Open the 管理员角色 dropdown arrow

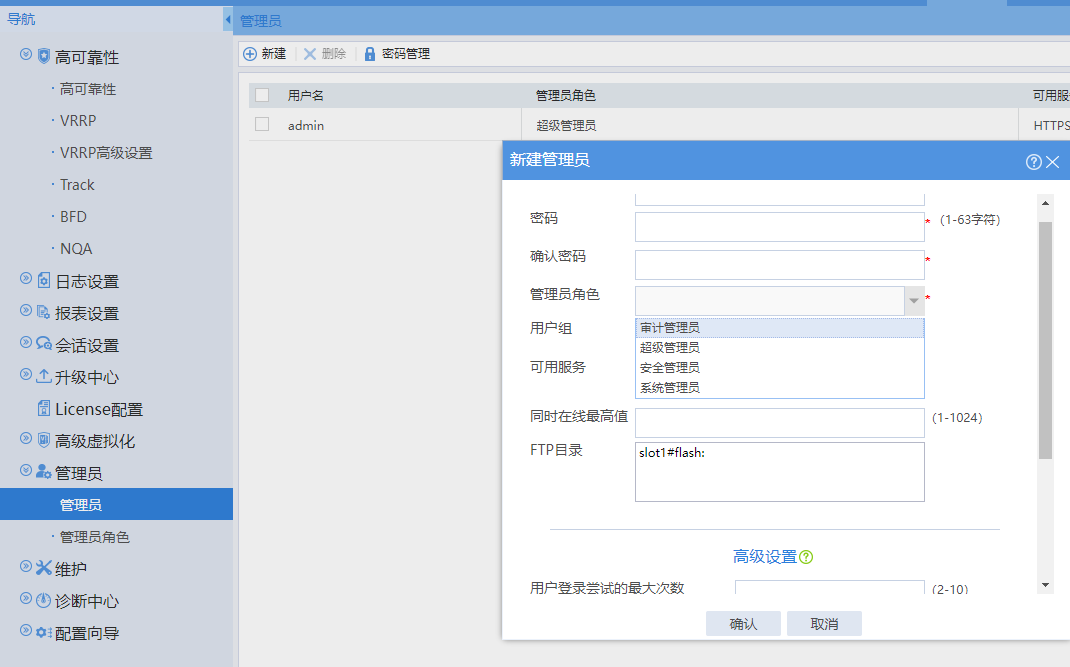click(914, 301)
